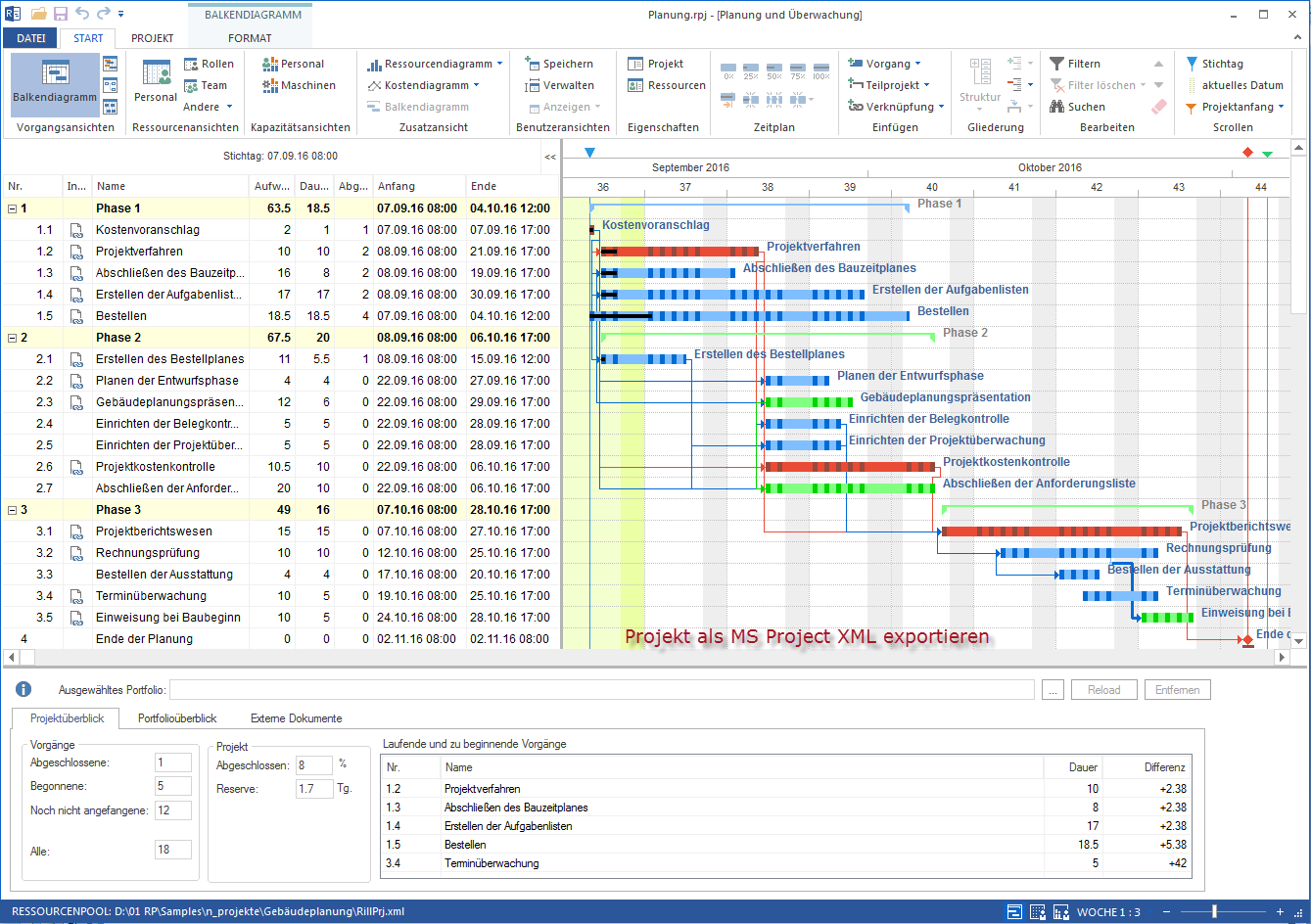The image size is (1311, 924).
Task: Set progress to 25% in Zeitplan
Action: coord(751,70)
